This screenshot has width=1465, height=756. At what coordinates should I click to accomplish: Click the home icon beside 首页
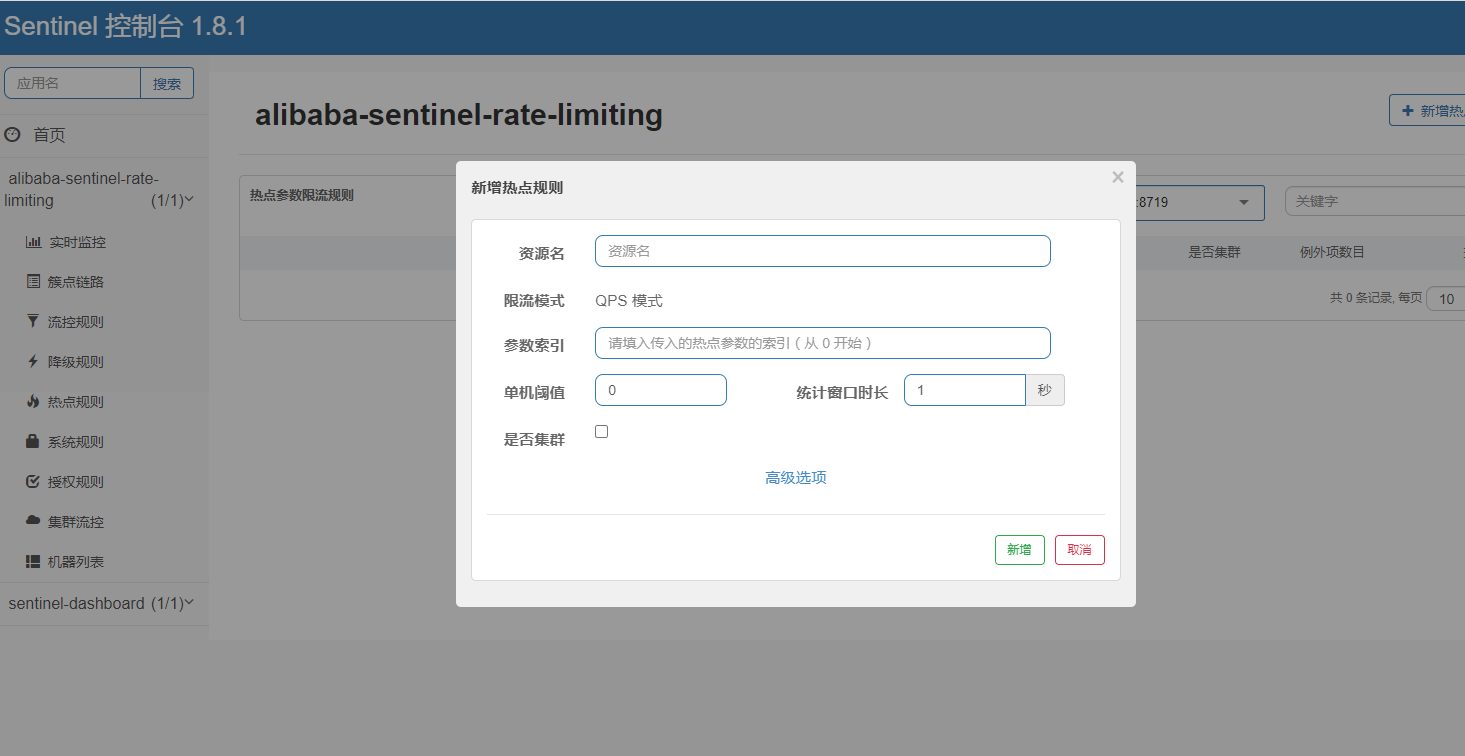[x=12, y=134]
